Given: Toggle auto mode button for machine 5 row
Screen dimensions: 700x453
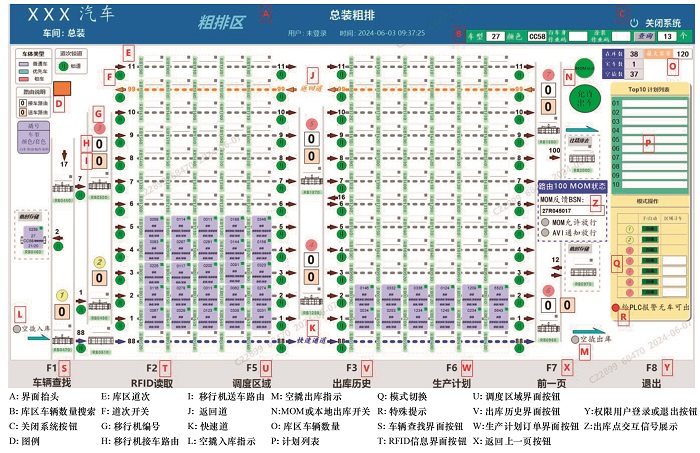Looking at the screenshot, I should [x=650, y=271].
